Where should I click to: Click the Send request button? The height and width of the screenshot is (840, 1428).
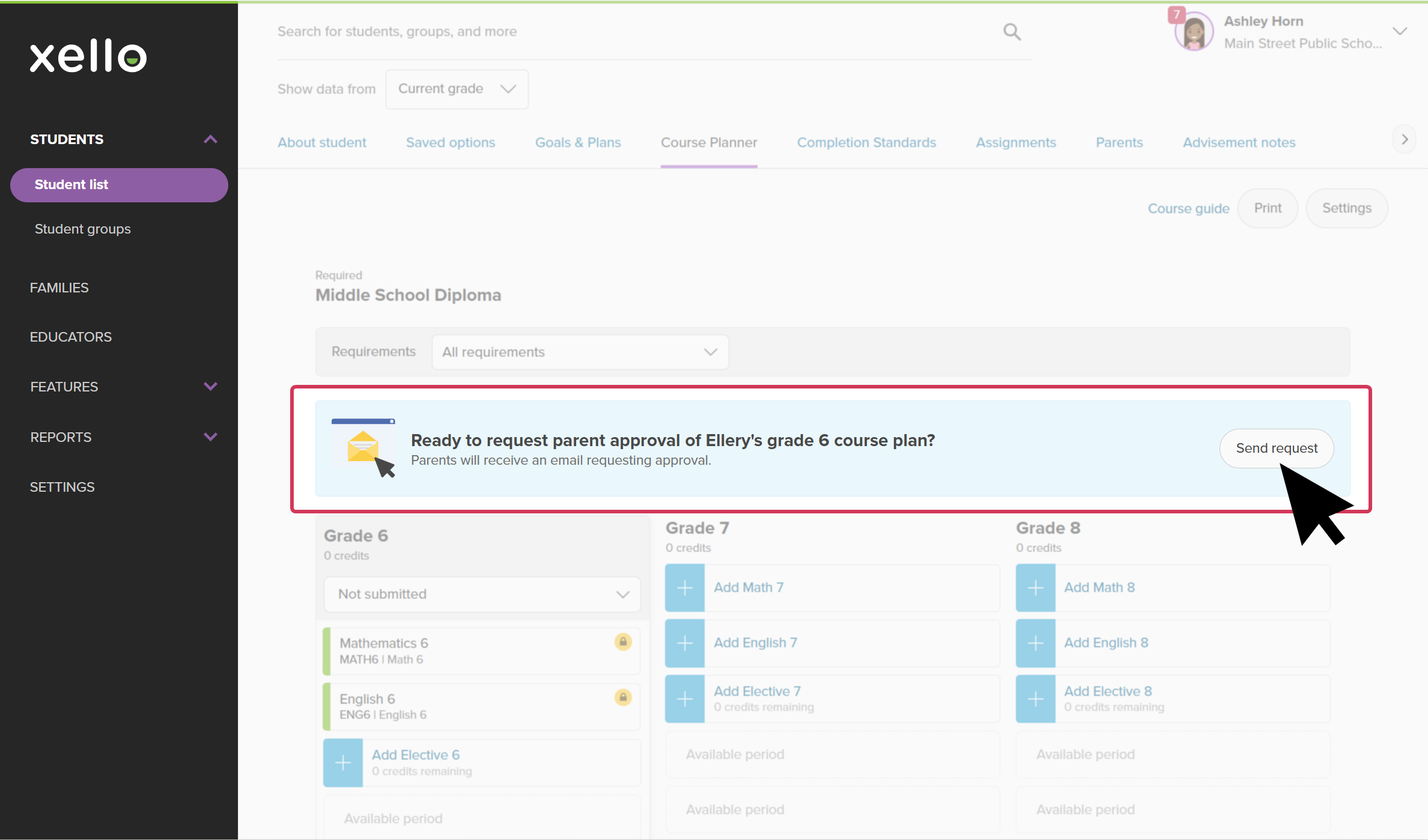1276,448
